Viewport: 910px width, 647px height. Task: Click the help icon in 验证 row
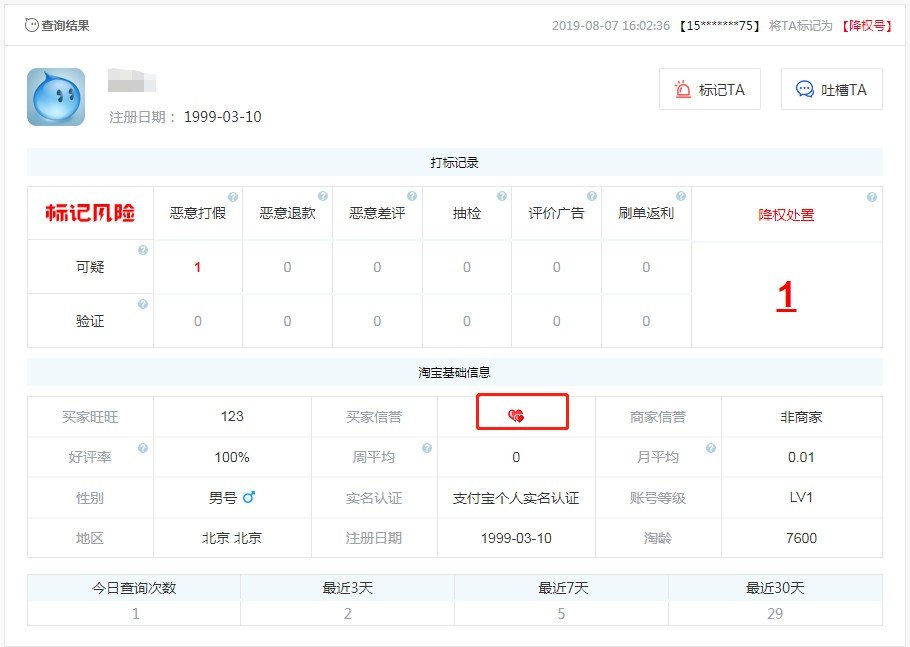click(143, 304)
